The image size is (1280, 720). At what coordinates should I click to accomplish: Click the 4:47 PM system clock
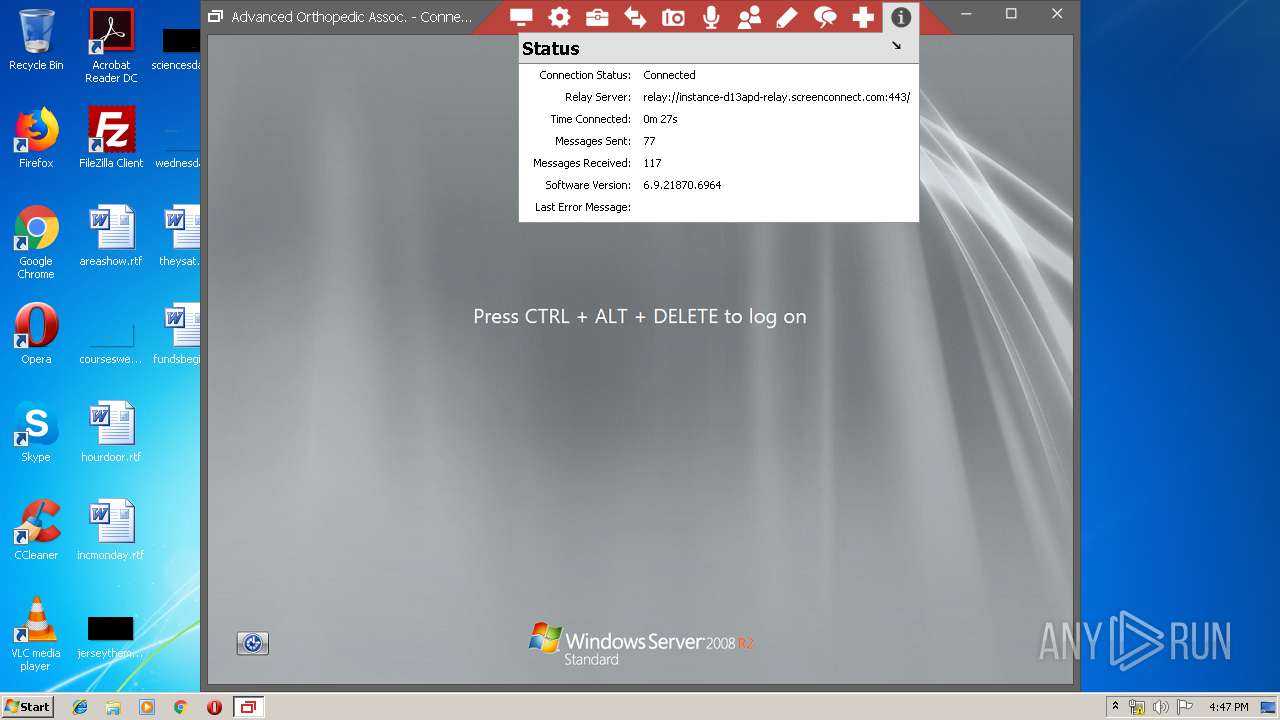point(1228,707)
